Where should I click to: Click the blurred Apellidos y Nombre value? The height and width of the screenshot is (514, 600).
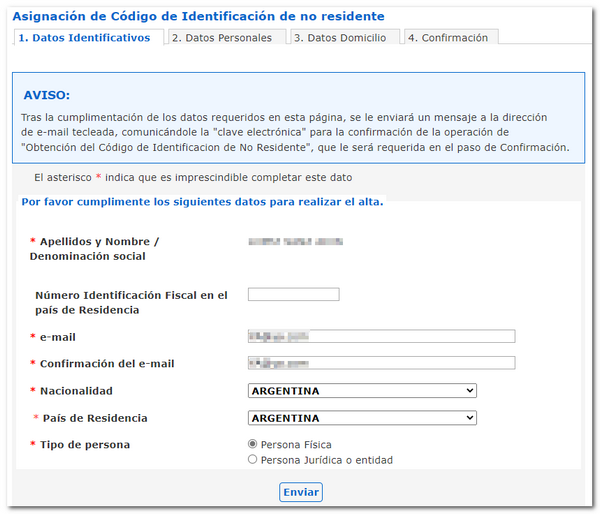(x=295, y=242)
